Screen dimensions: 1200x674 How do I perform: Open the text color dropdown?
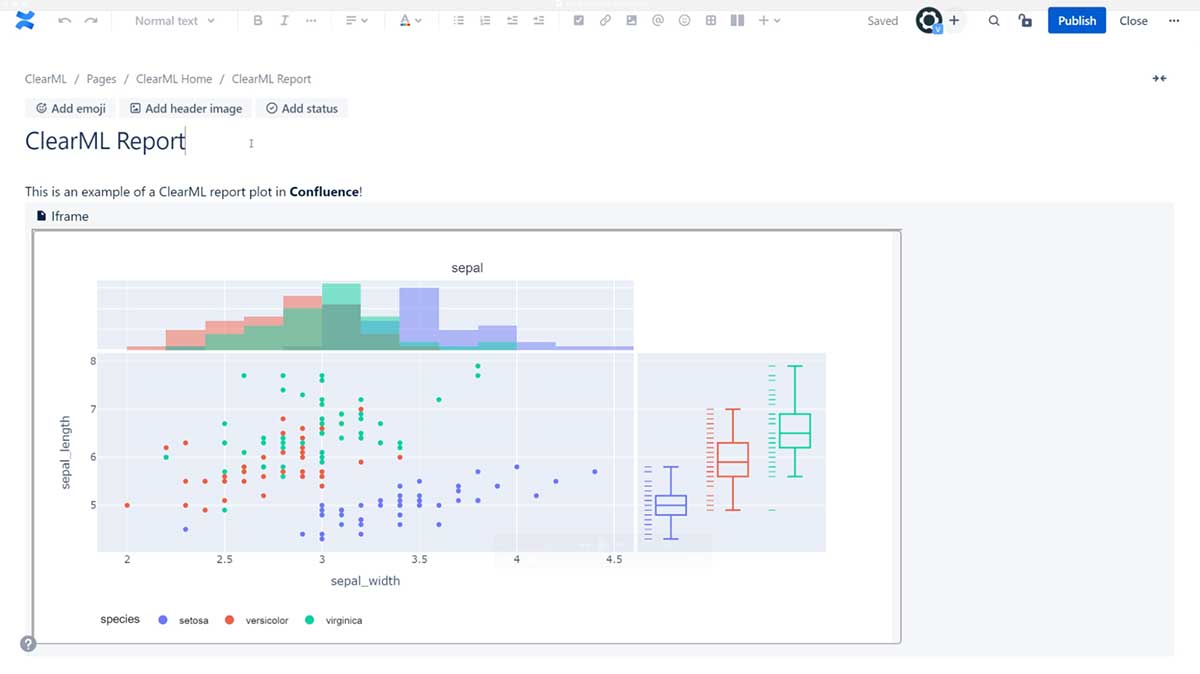[x=410, y=20]
